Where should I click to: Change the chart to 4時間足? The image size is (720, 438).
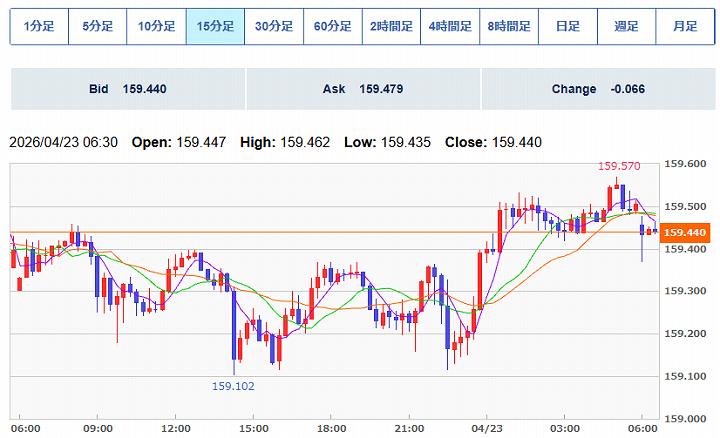tap(450, 27)
